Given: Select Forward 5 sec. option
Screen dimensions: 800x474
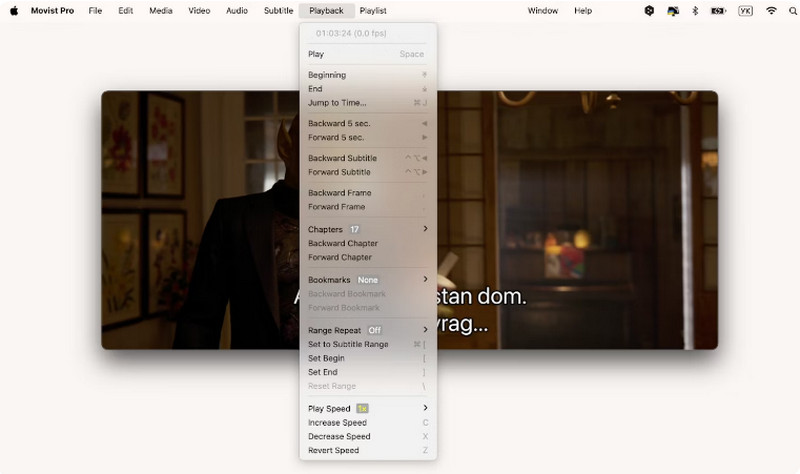Looking at the screenshot, I should pyautogui.click(x=336, y=137).
